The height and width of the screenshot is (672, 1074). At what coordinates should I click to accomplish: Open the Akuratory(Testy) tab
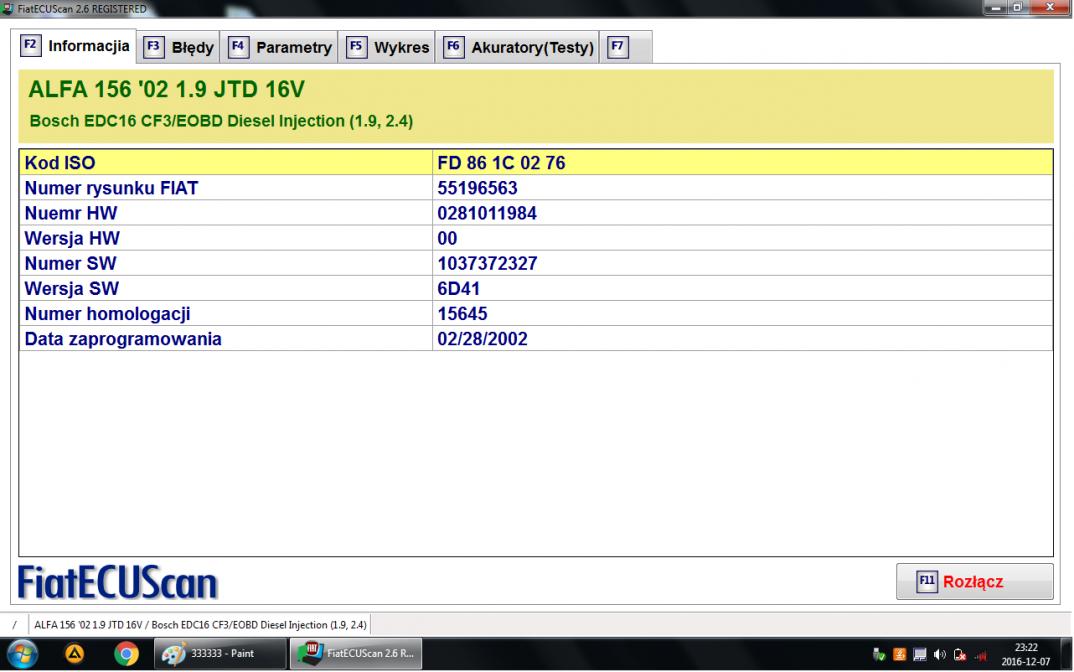(518, 47)
